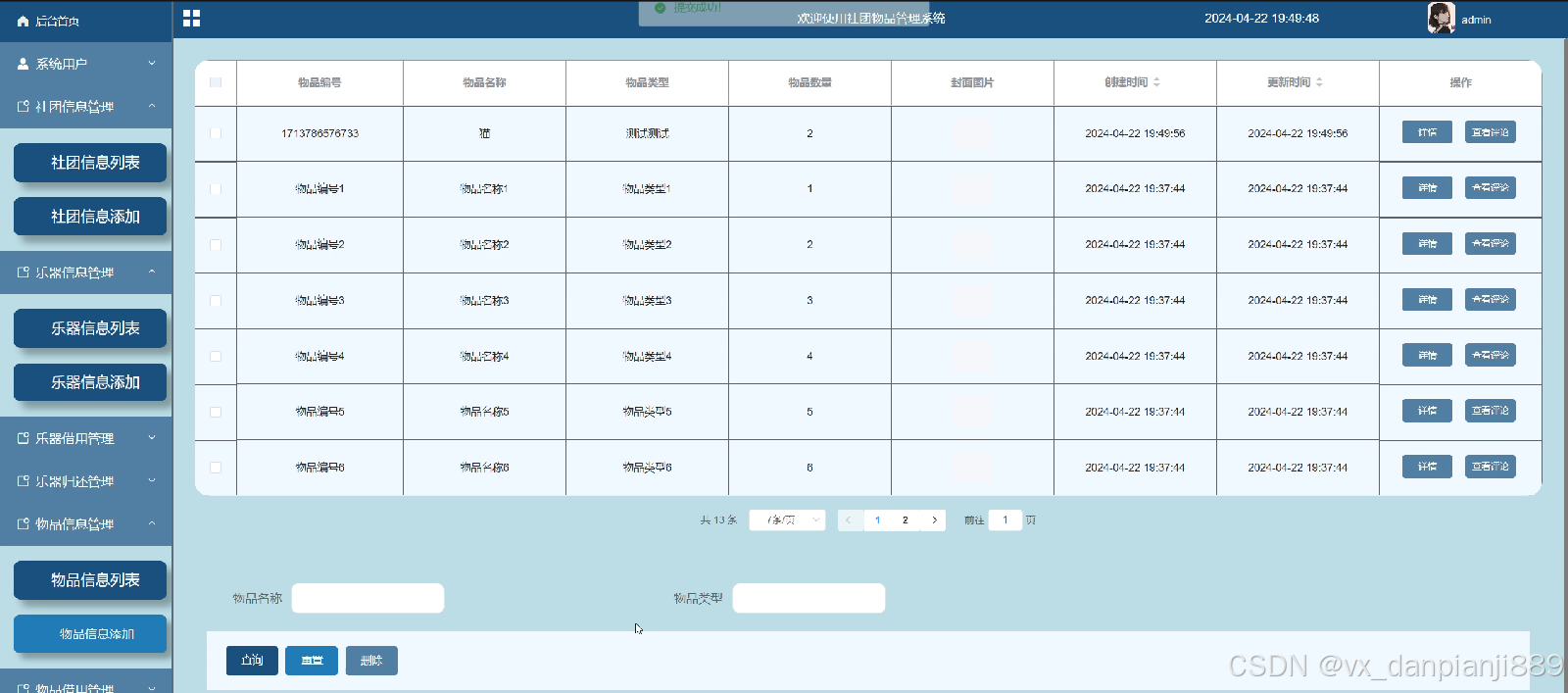This screenshot has height=693, width=1568.
Task: Click the 物品名称3 cell
Action: point(484,301)
